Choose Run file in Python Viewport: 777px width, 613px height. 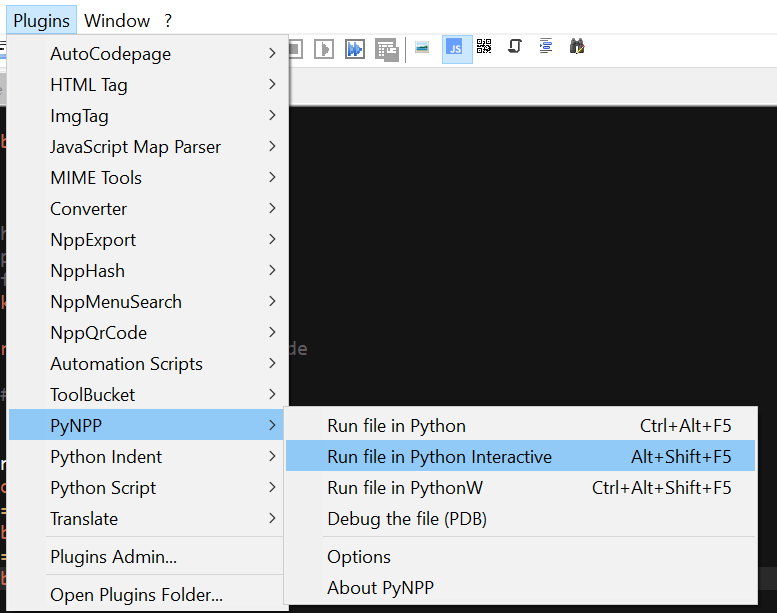point(520,425)
